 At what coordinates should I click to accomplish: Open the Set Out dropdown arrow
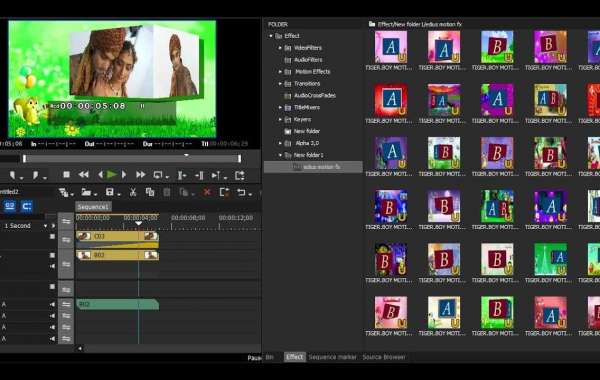click(45, 178)
